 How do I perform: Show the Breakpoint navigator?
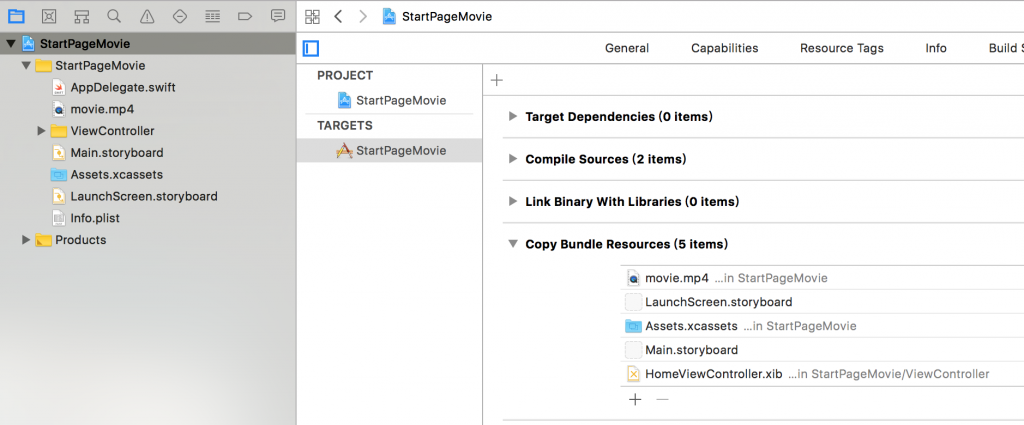[x=245, y=16]
